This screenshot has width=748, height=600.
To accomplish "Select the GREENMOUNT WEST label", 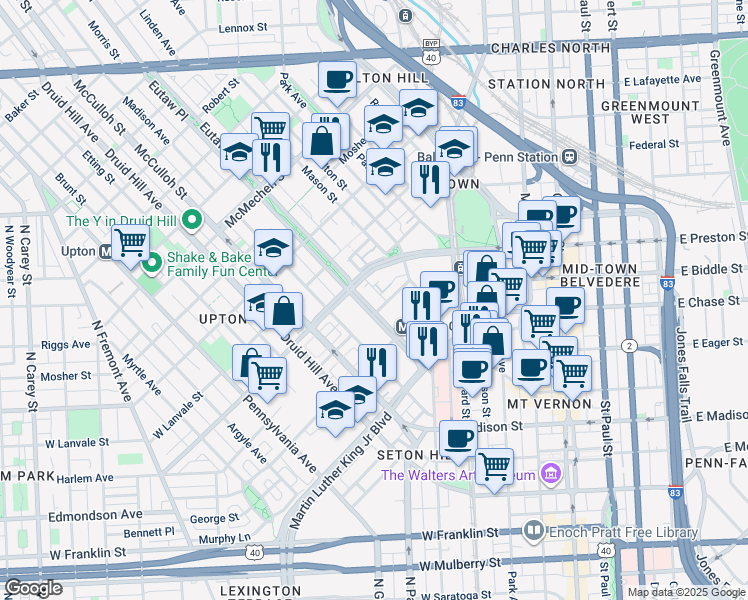I will point(650,113).
